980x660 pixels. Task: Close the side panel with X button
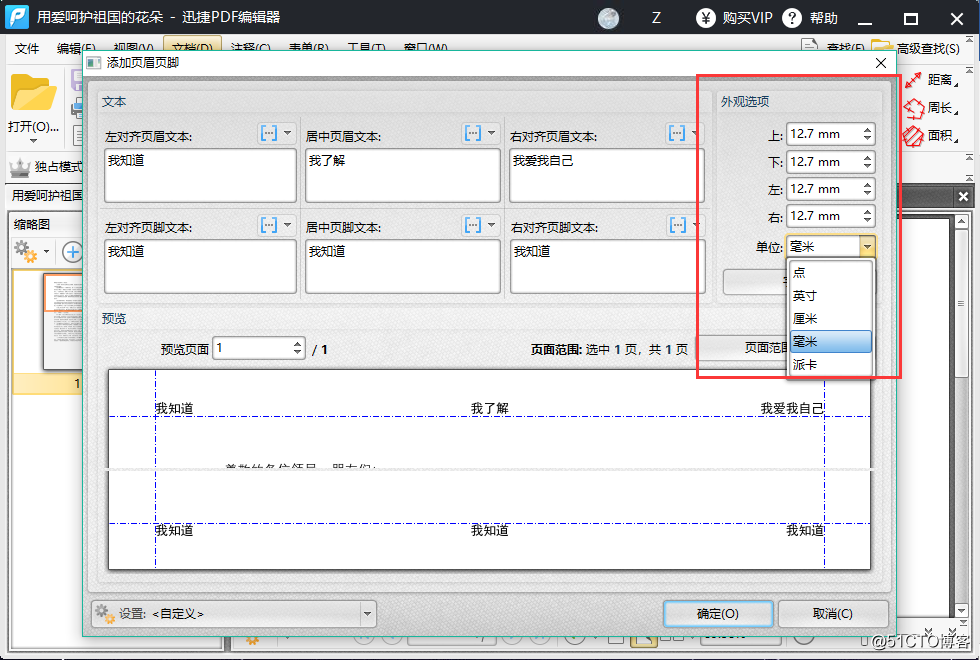963,197
